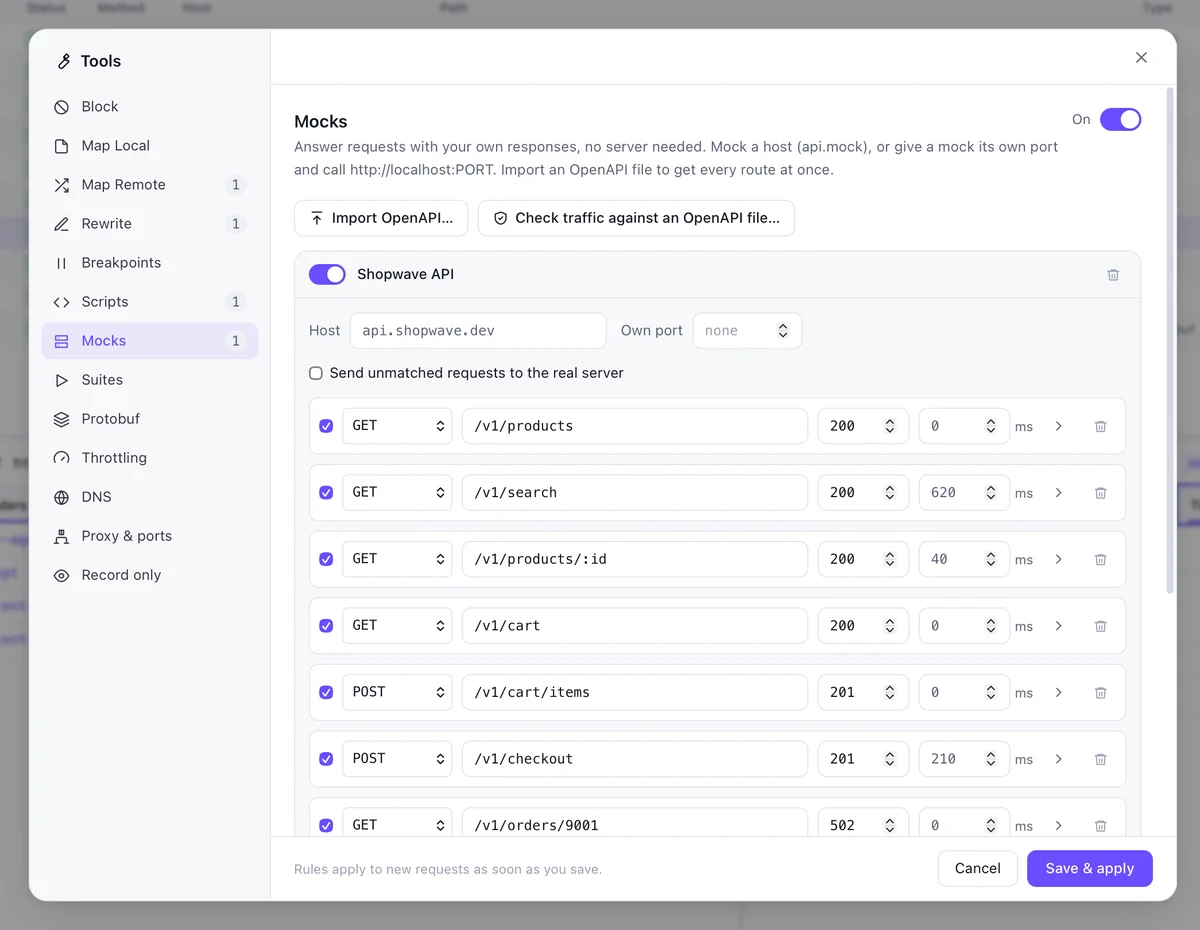
Task: Uncheck the /v1/products/:id route checkbox
Action: (326, 559)
